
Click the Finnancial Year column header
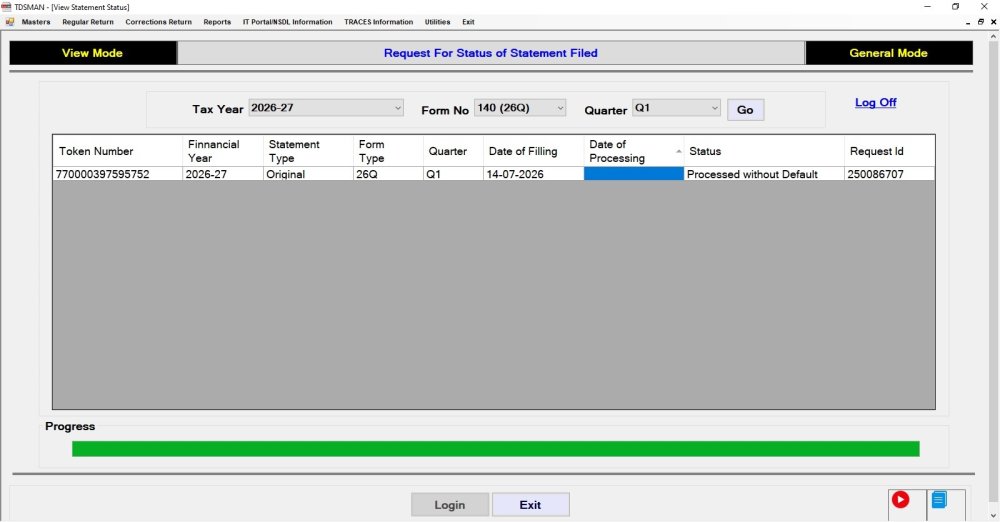[x=223, y=151]
